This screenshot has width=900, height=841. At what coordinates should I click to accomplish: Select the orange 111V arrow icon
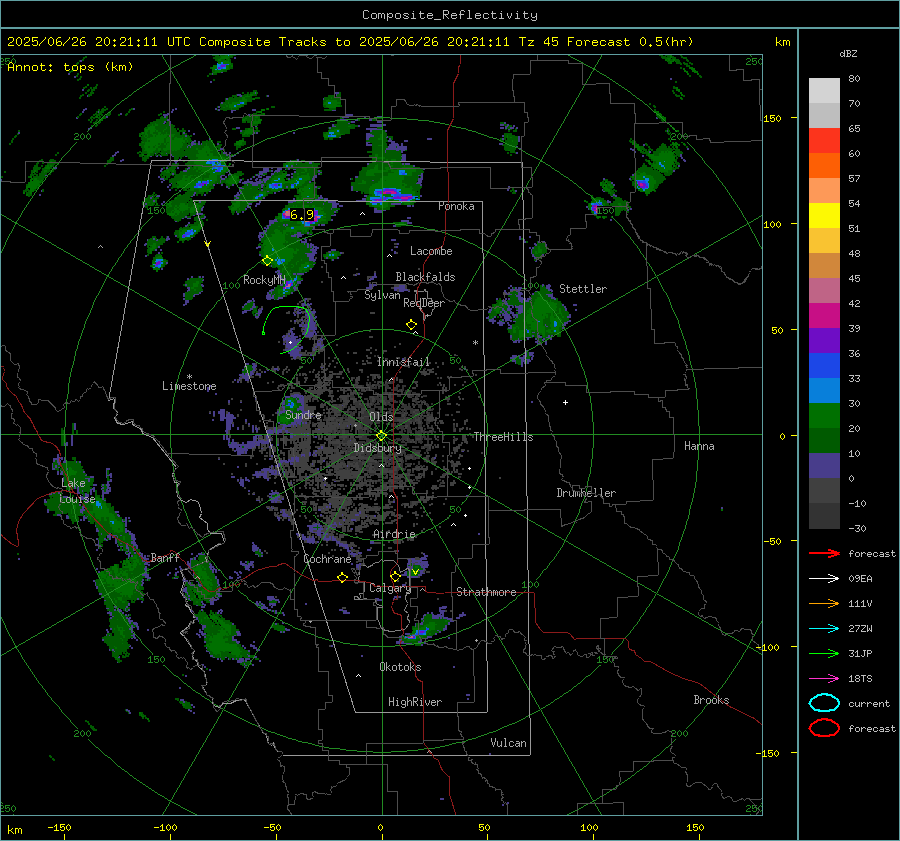click(x=824, y=603)
